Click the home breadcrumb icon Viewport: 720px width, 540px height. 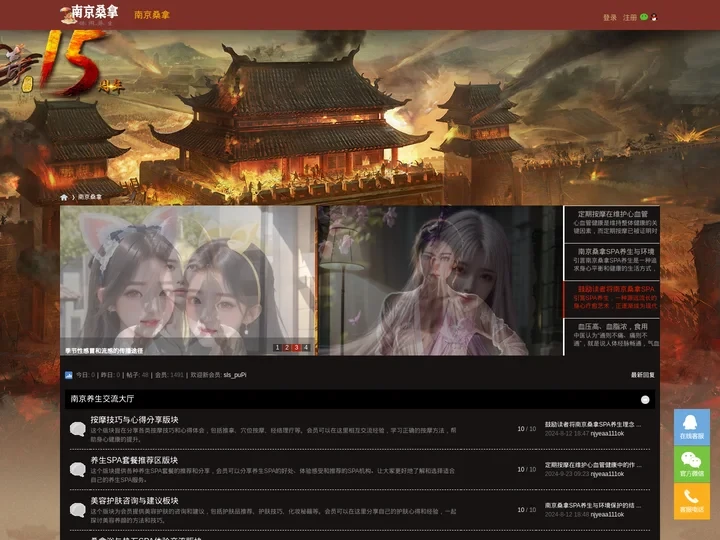coord(64,197)
